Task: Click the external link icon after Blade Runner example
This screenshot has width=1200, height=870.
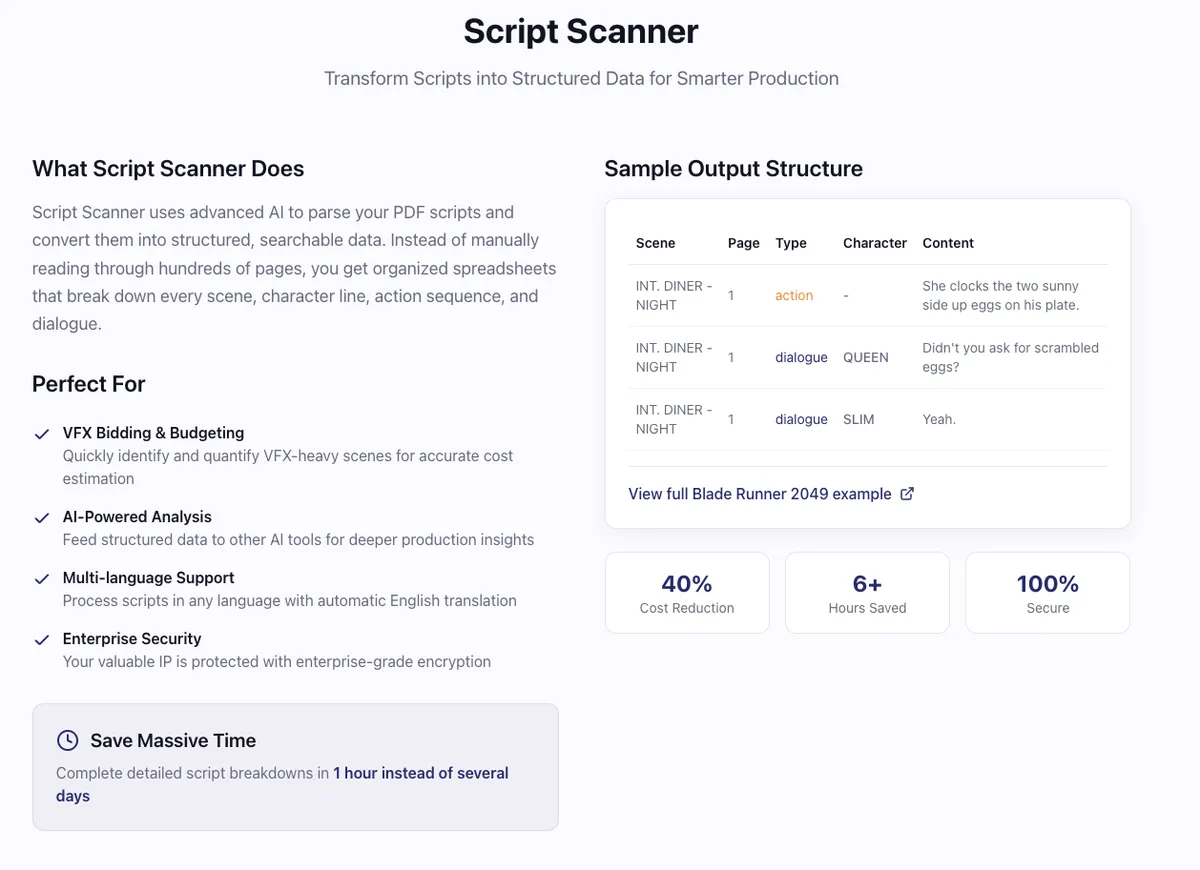Action: tap(907, 494)
